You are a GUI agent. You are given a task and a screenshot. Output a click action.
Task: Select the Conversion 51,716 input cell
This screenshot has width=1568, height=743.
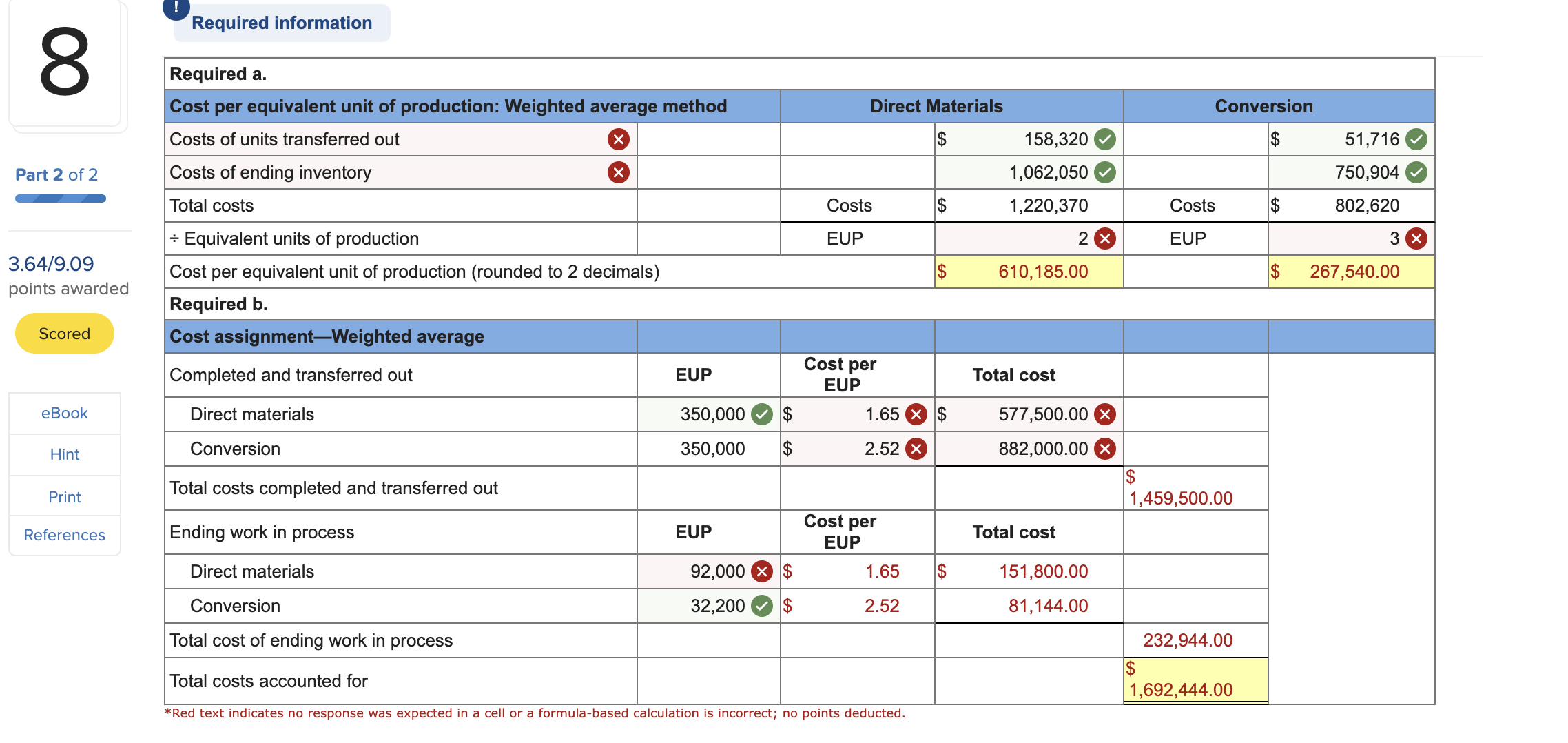point(1351,139)
